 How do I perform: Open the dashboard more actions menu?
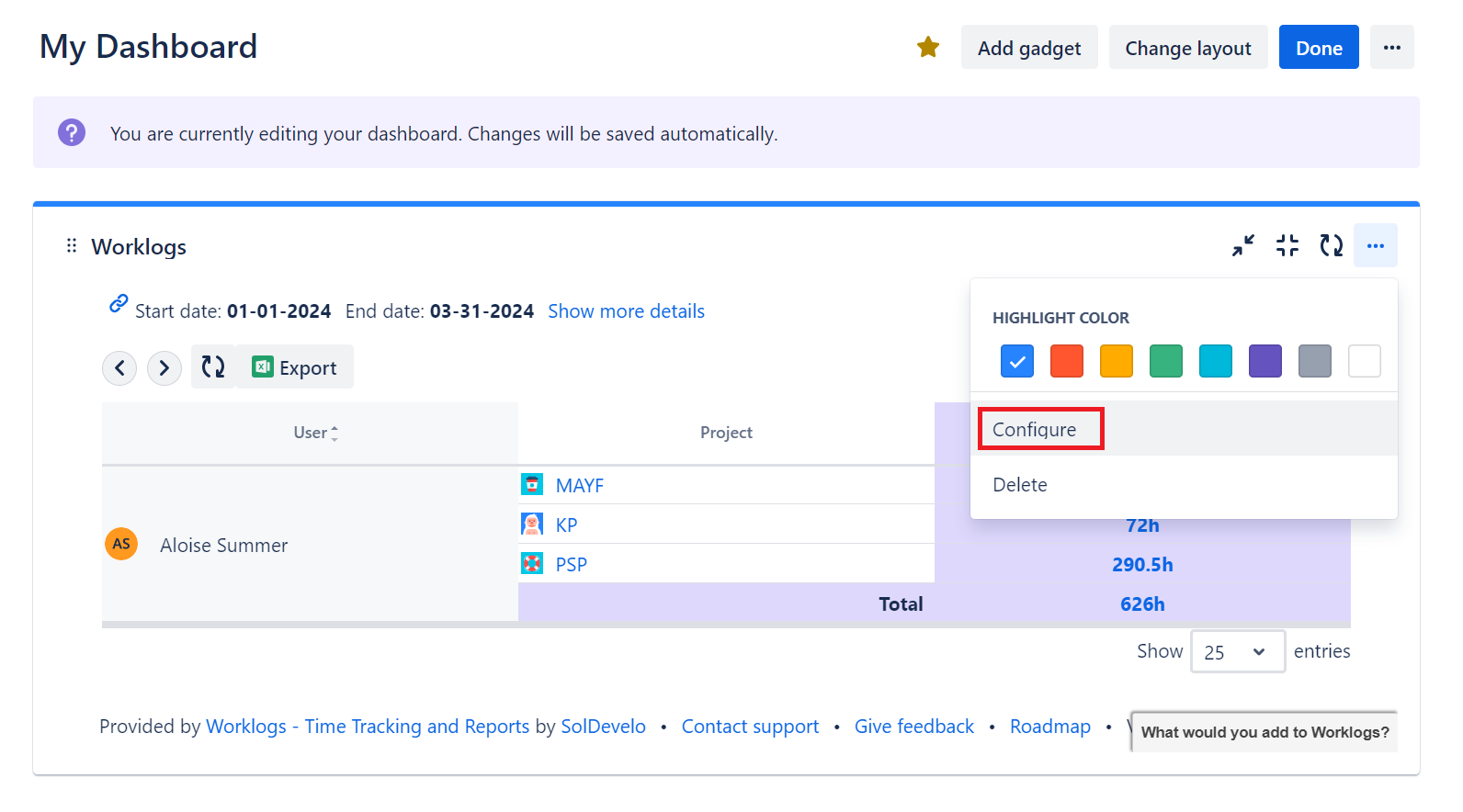click(1392, 47)
